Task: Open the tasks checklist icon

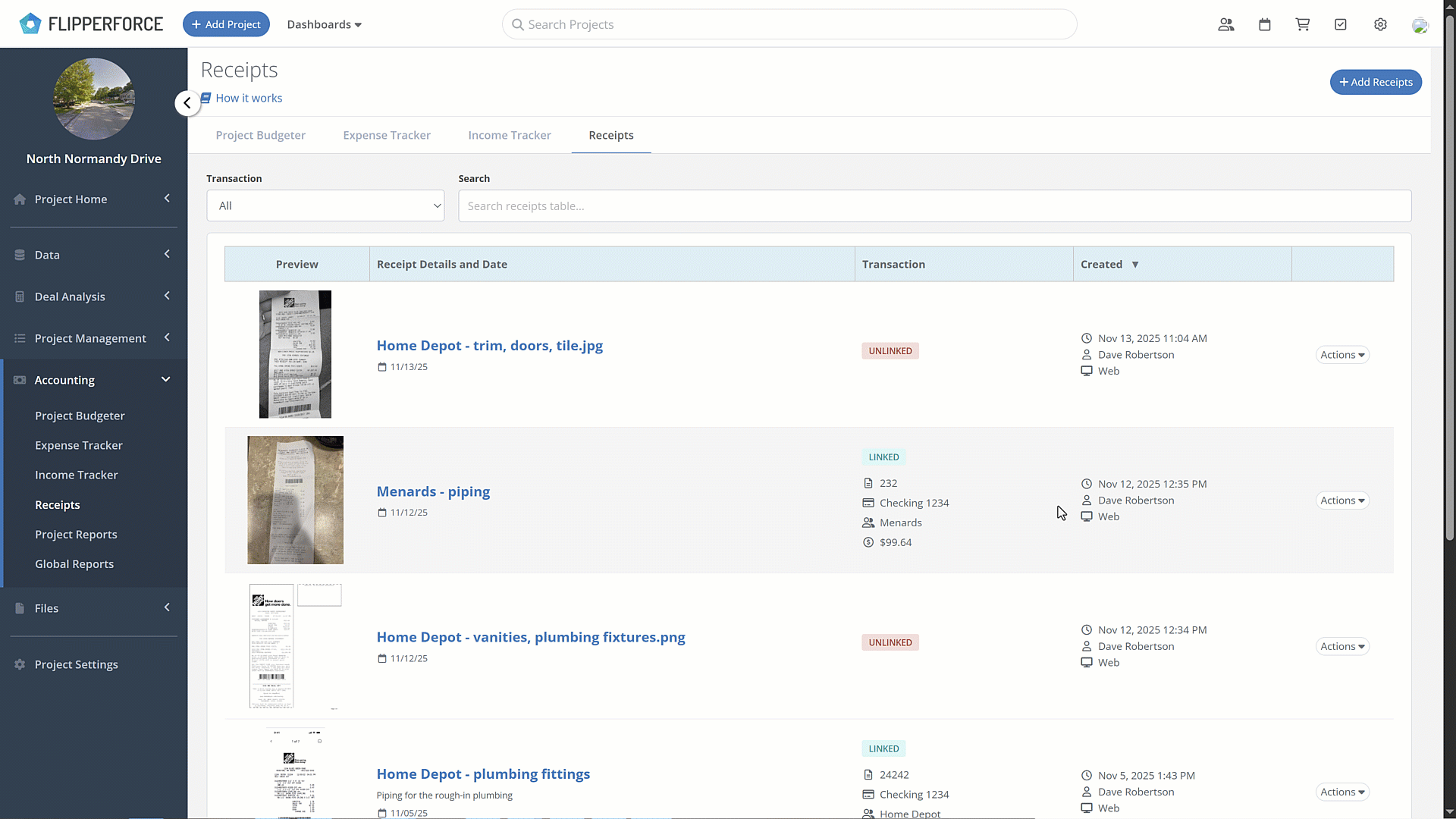Action: (x=1340, y=24)
